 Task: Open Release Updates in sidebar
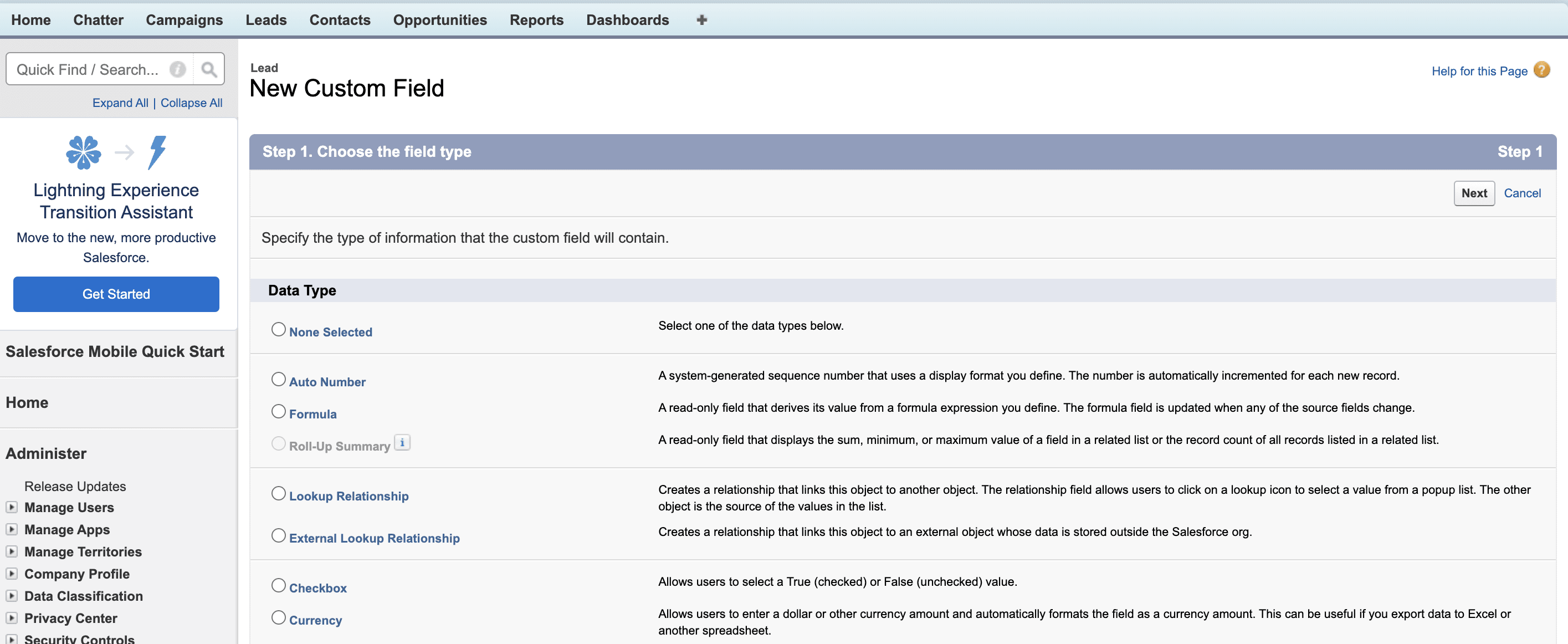point(75,487)
